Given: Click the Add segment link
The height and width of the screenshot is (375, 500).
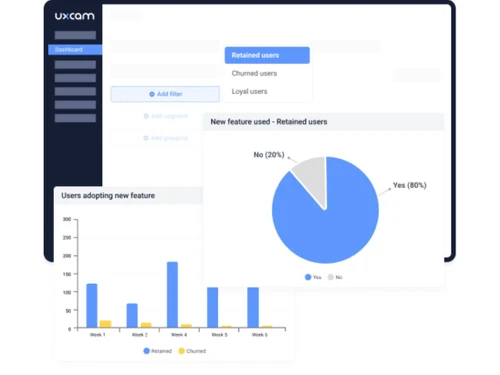Looking at the screenshot, I should (166, 116).
